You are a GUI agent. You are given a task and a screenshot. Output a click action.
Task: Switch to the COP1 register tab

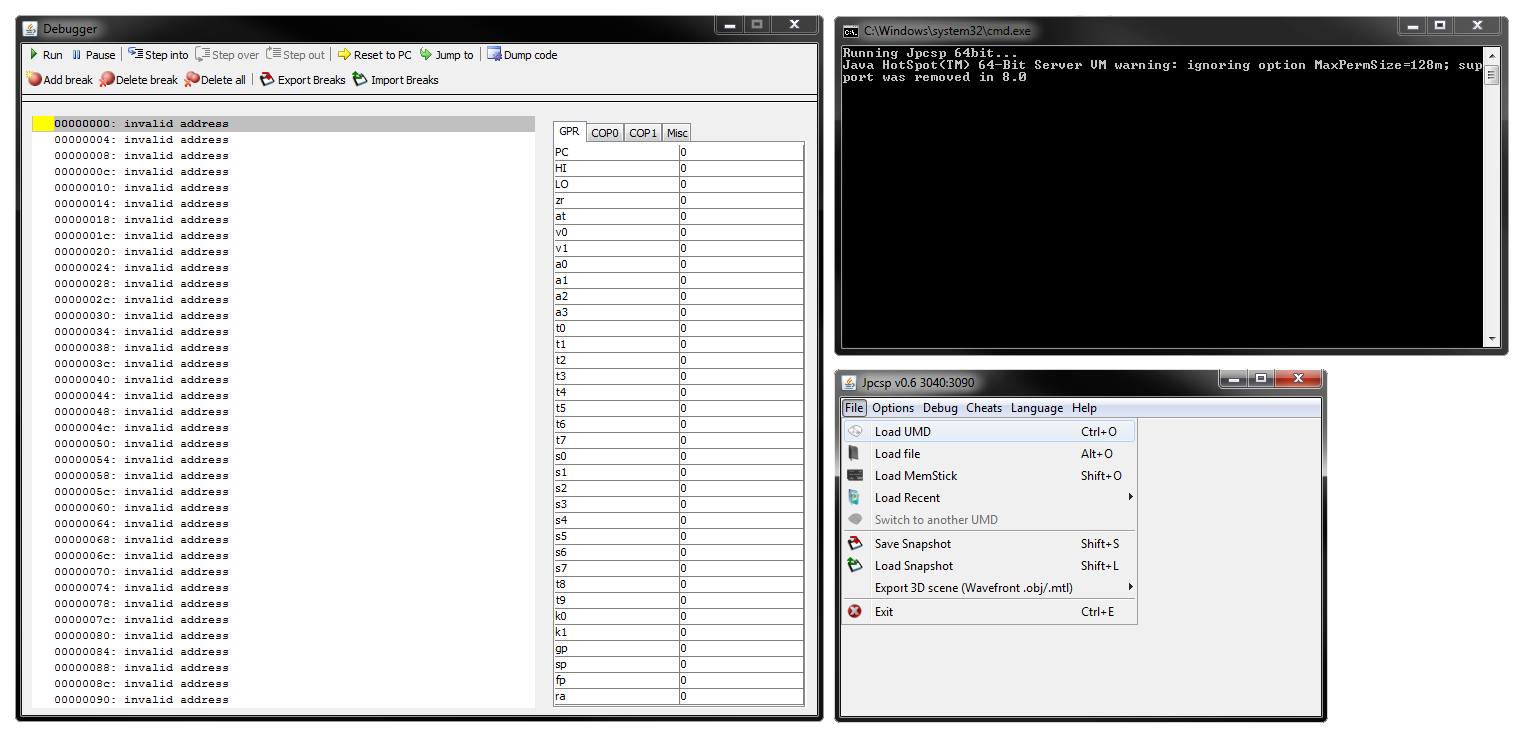pyautogui.click(x=643, y=133)
